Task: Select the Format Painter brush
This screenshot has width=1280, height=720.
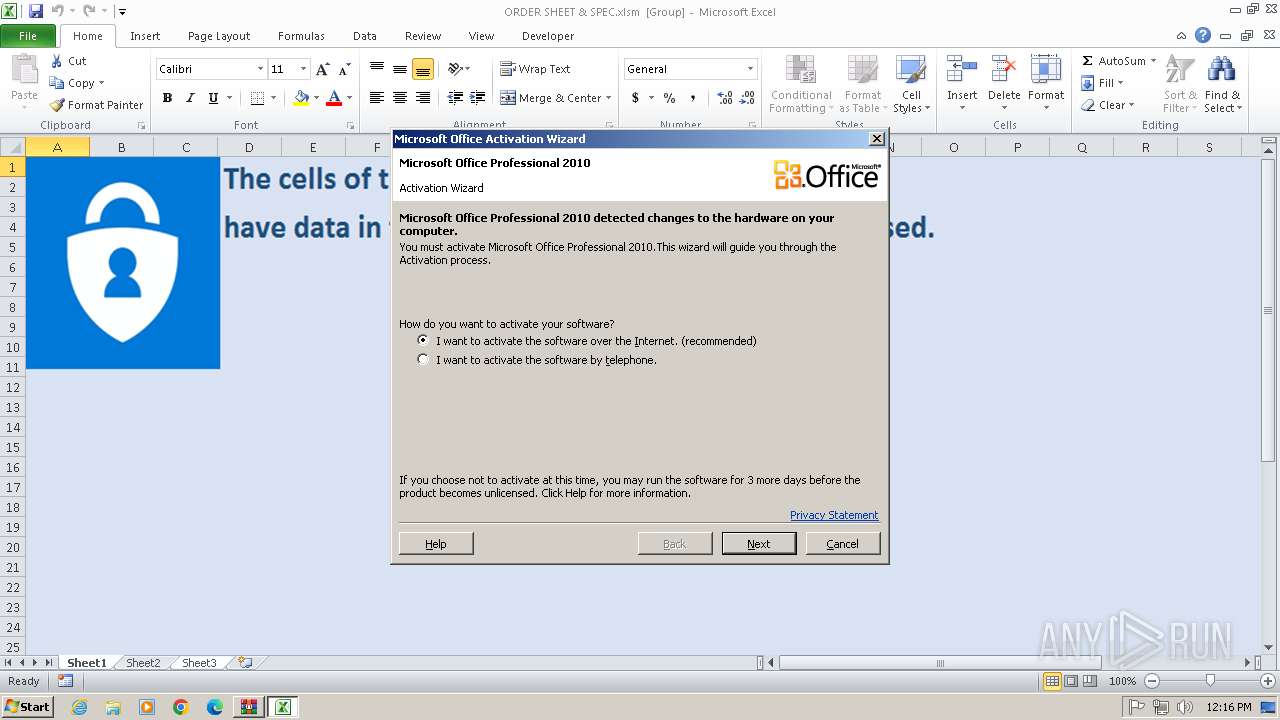Action: point(57,105)
